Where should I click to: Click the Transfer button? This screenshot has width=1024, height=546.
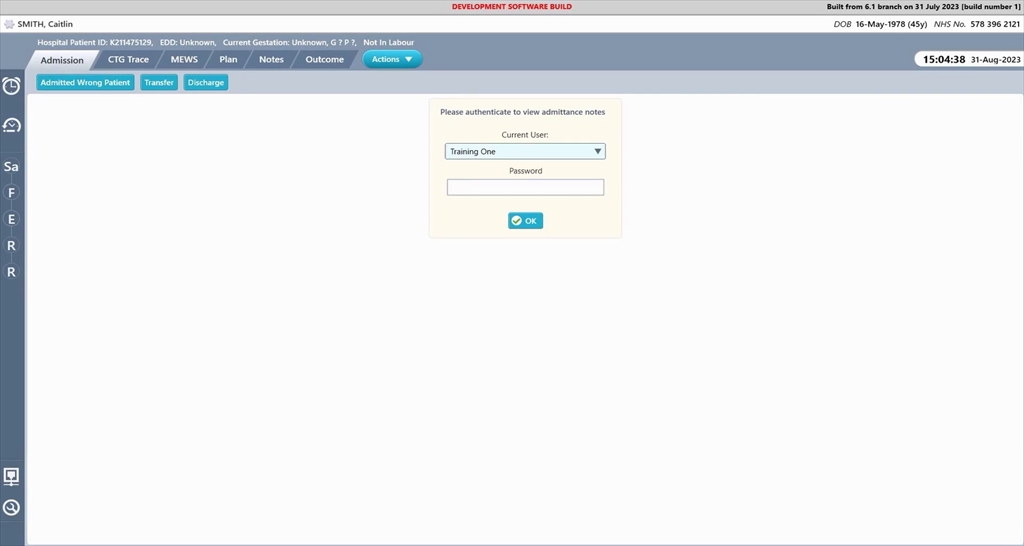point(159,83)
